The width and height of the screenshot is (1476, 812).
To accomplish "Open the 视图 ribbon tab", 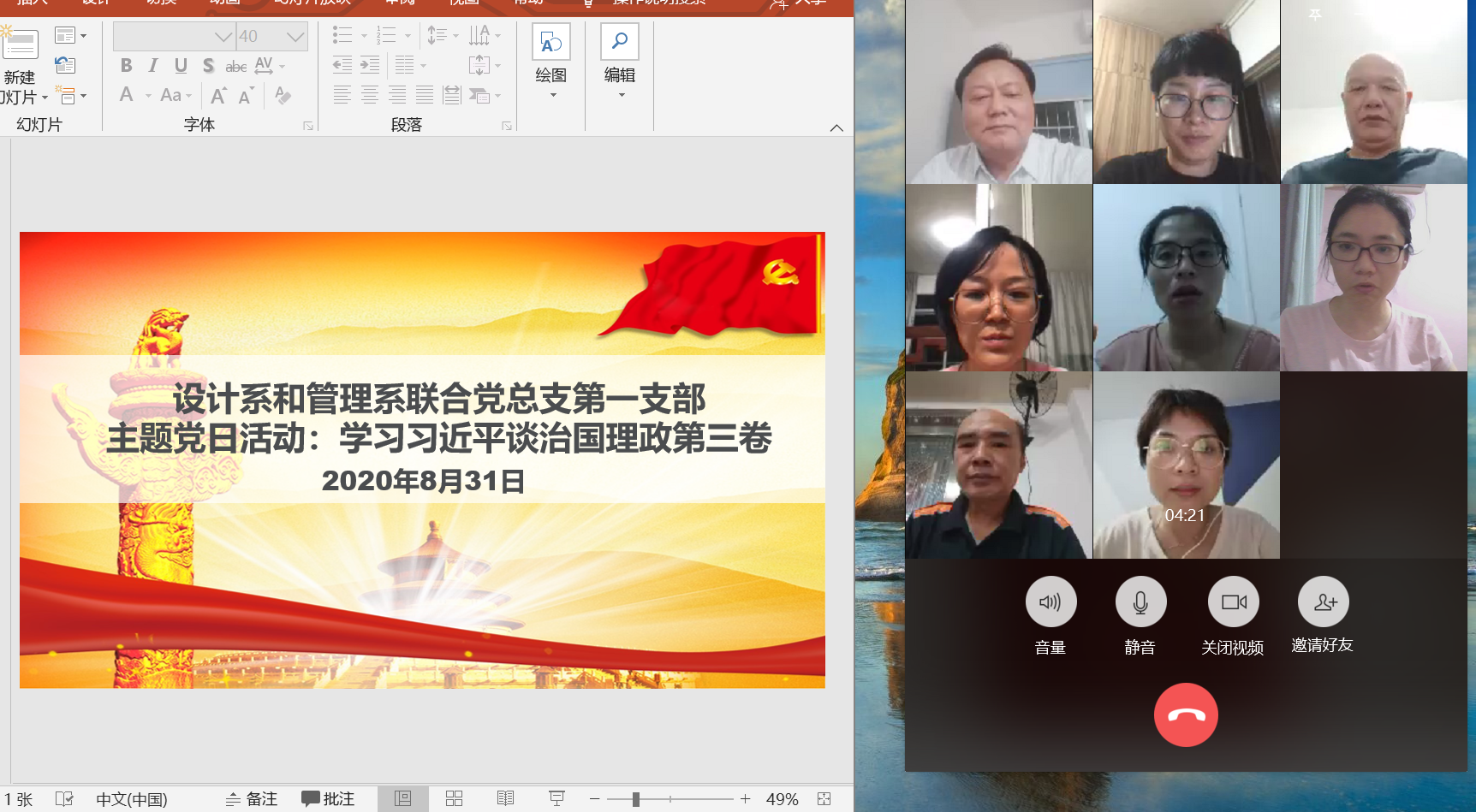I will coord(463,3).
